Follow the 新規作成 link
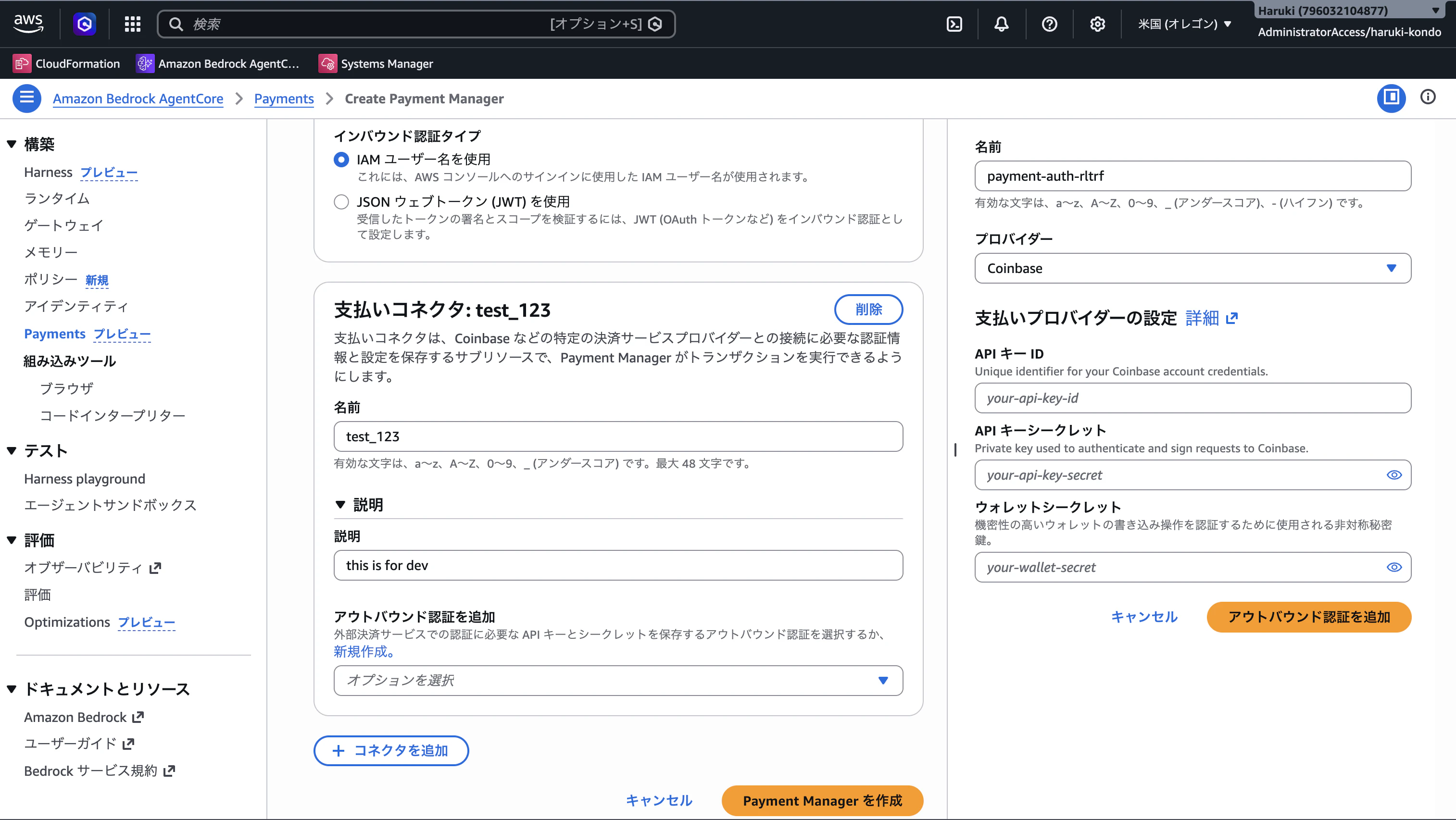The width and height of the screenshot is (1456, 820). [x=364, y=652]
